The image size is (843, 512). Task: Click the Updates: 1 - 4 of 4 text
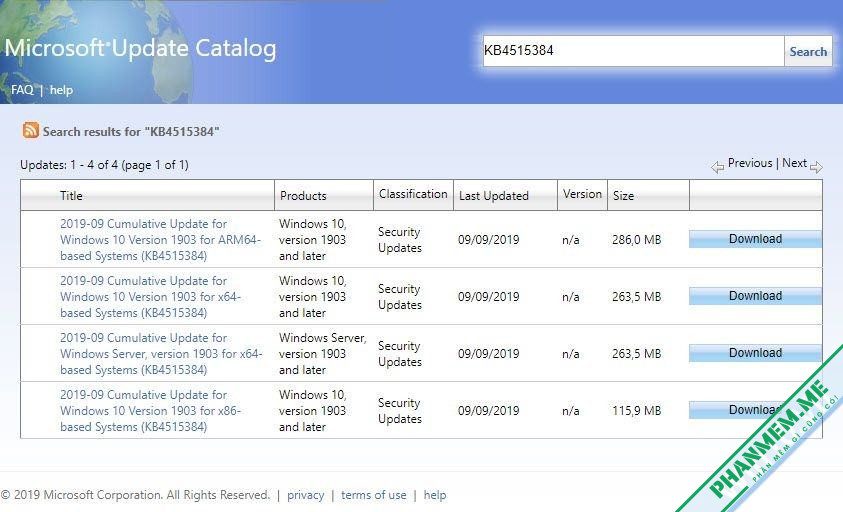tap(104, 165)
